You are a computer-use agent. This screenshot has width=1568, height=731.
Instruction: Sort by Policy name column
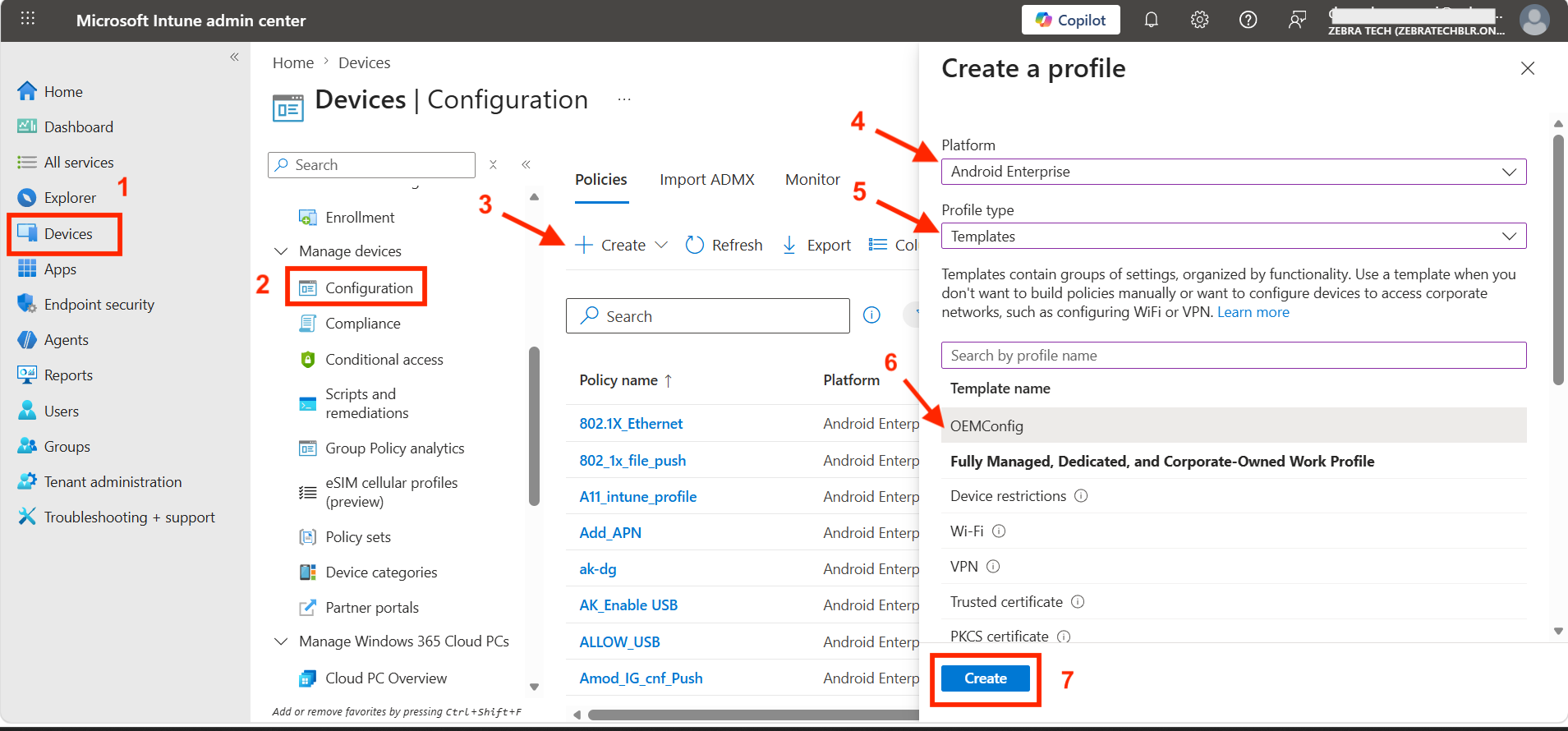pyautogui.click(x=626, y=380)
